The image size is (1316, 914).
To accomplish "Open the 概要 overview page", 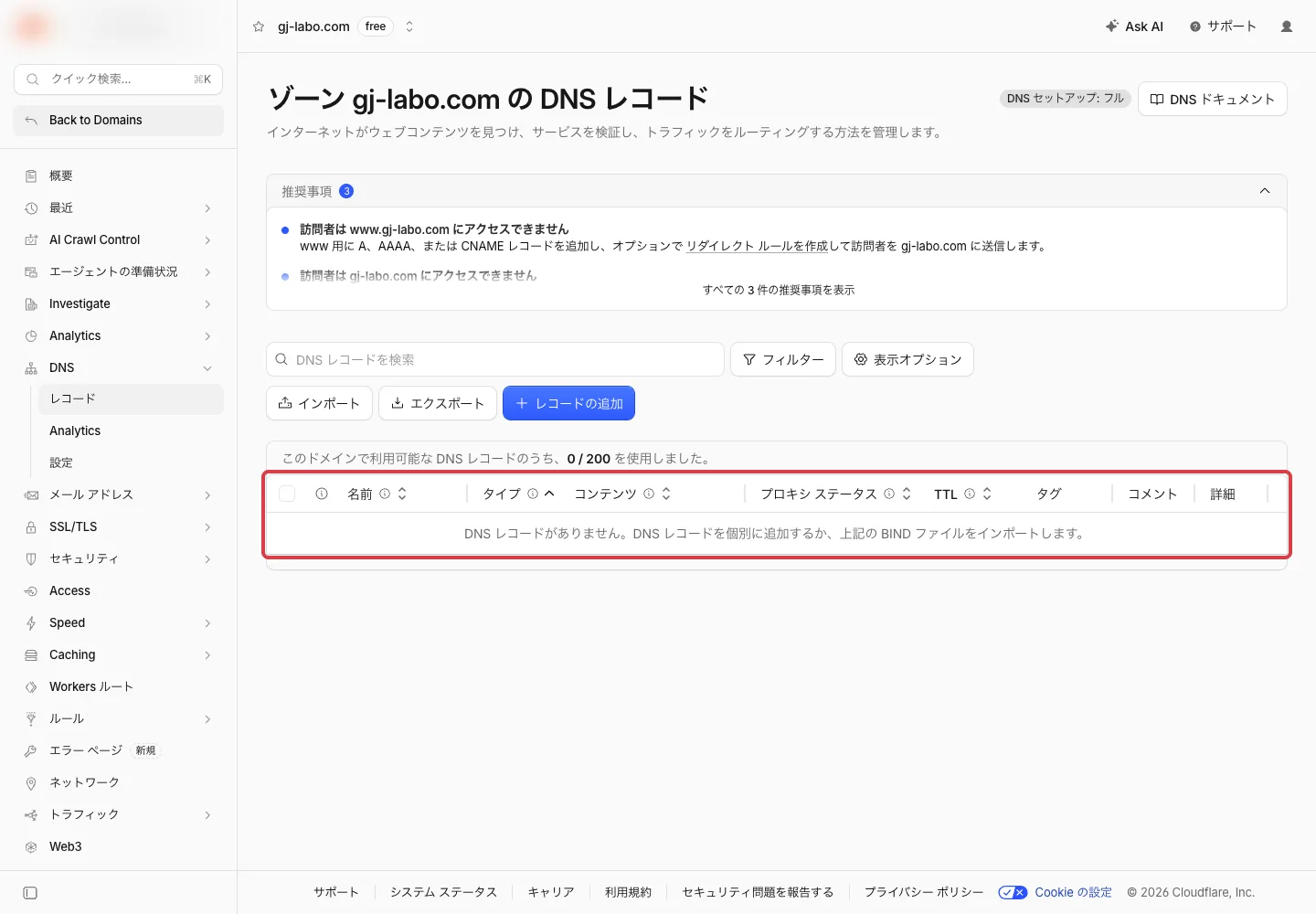I will coord(60,175).
